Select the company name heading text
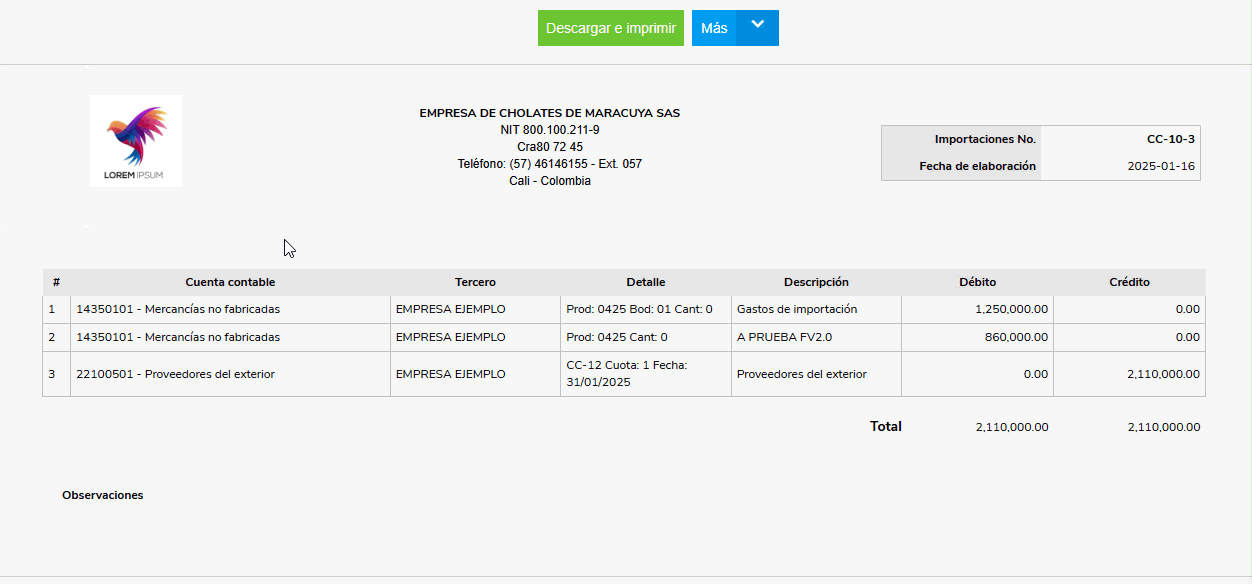The image size is (1252, 584). coord(549,113)
